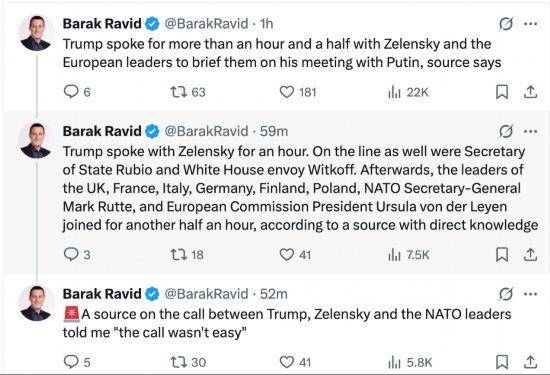
Task: Open Grok explain icon on 59m tweet
Action: (505, 131)
